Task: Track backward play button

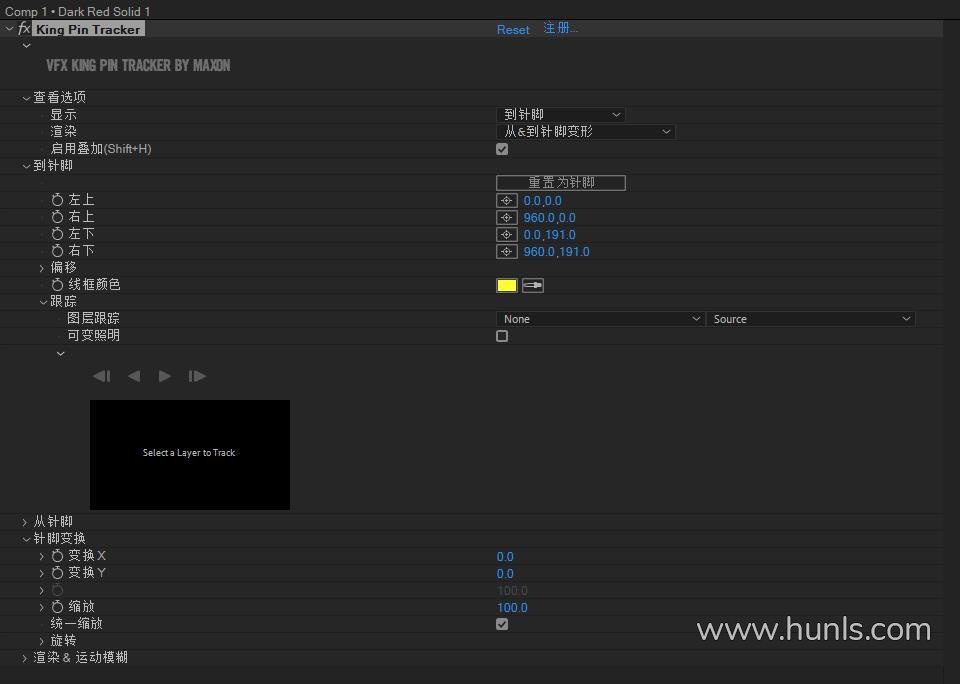Action: [x=134, y=376]
